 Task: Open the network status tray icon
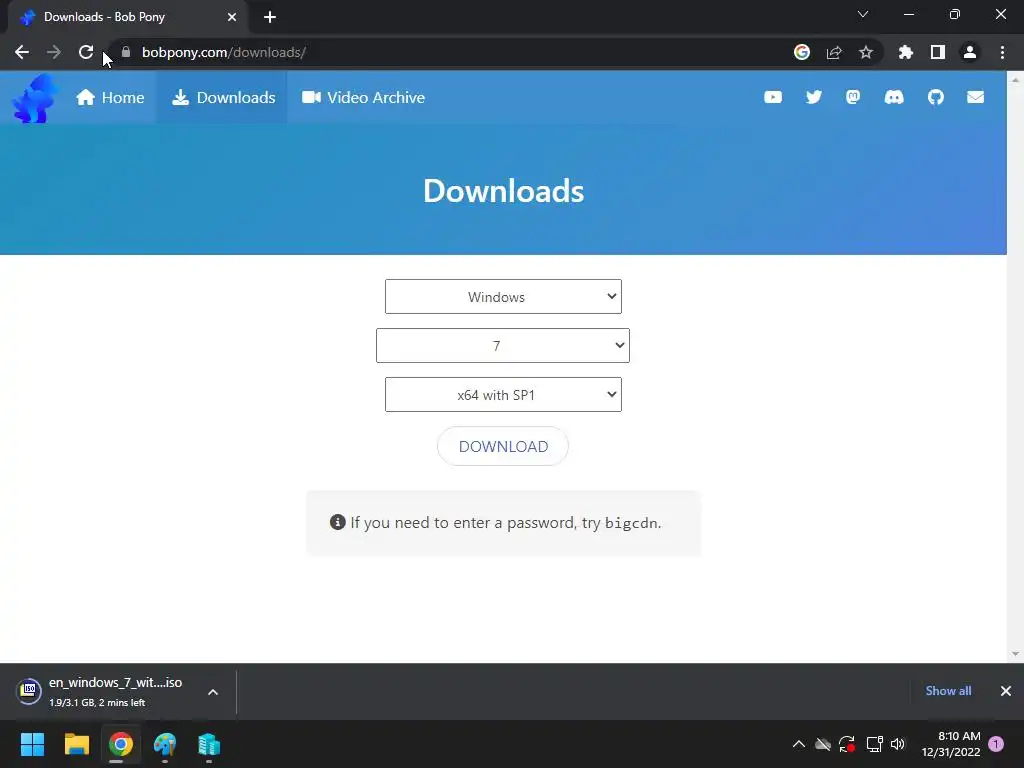[x=874, y=744]
